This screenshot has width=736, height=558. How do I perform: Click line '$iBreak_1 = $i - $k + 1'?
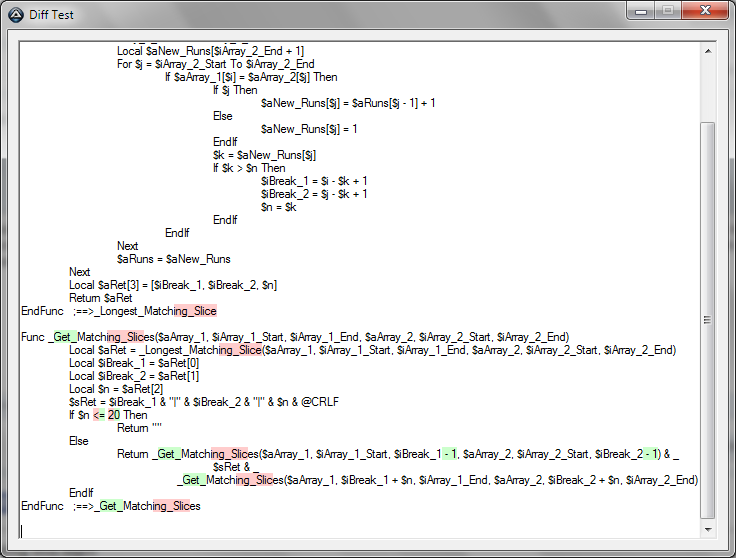pos(314,181)
